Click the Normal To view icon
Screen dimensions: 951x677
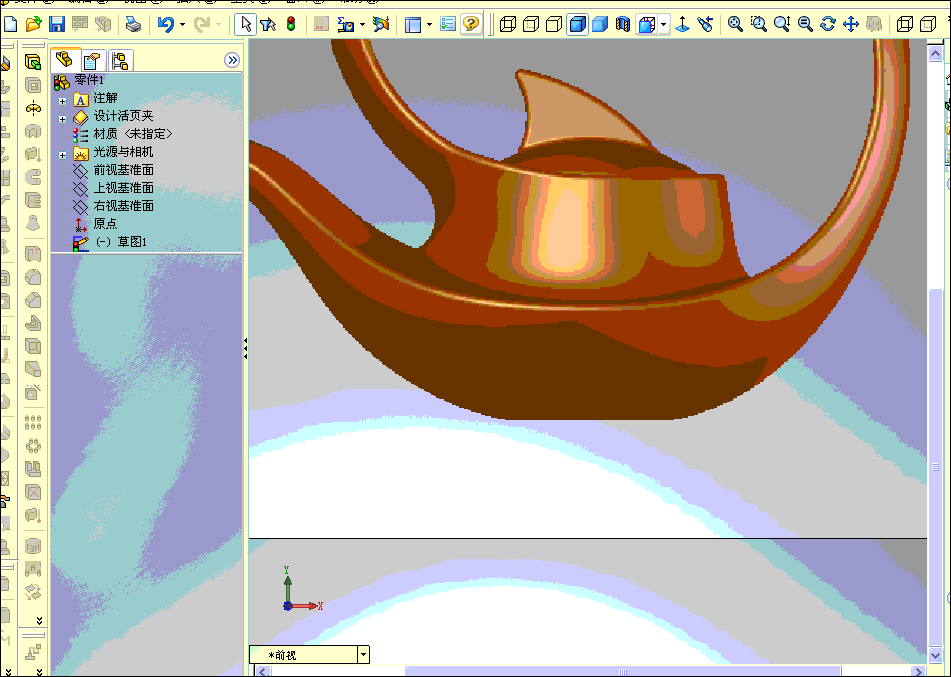[x=682, y=24]
